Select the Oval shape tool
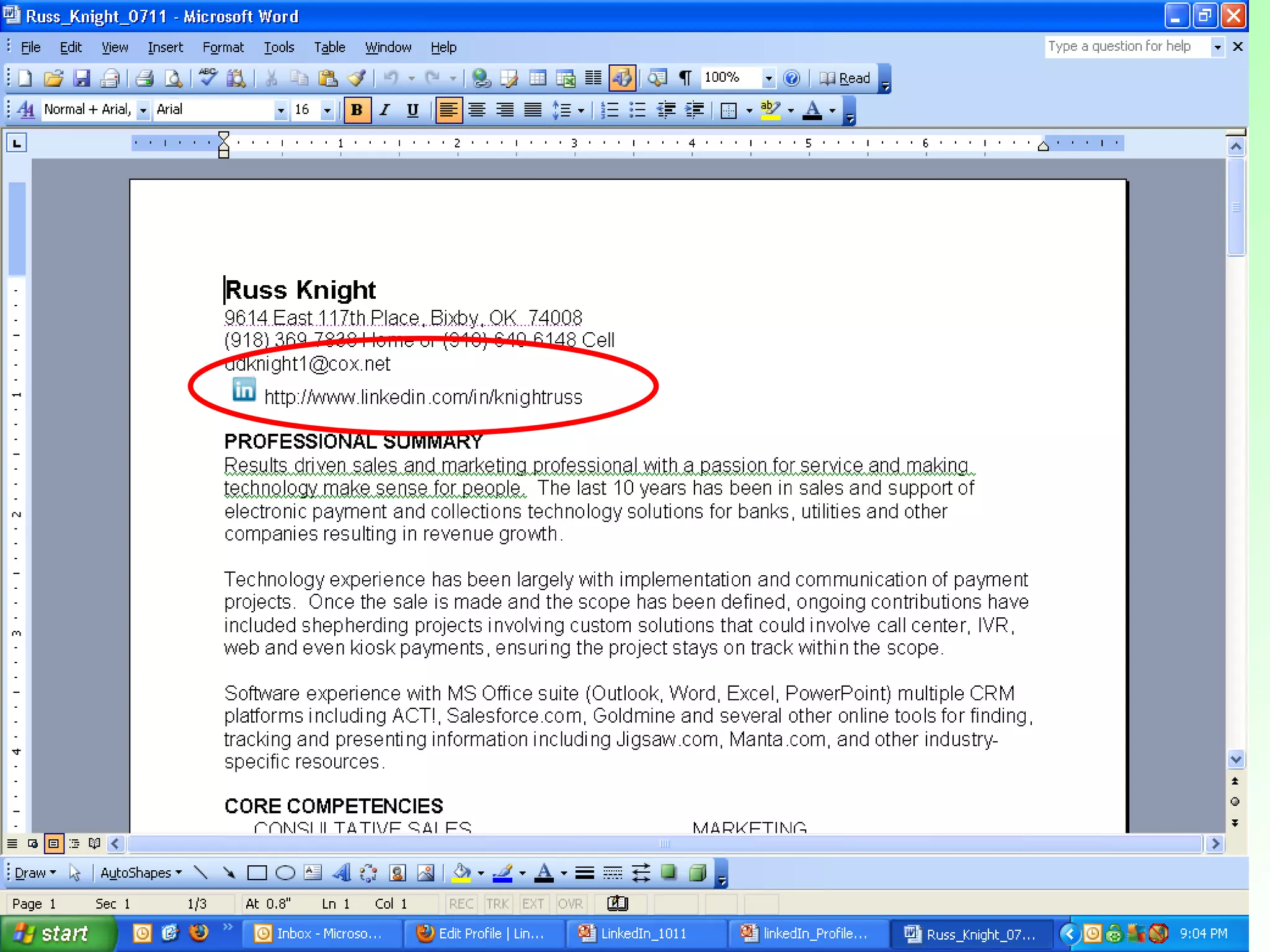1270x952 pixels. click(285, 873)
